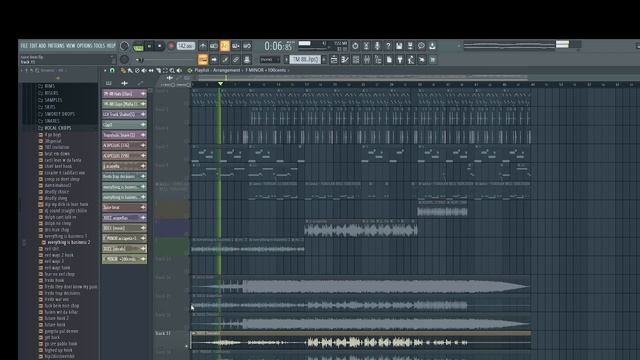Screen dimensions: 640x360
Task: Select 'everything is business 2' sample
Action: pos(69,242)
